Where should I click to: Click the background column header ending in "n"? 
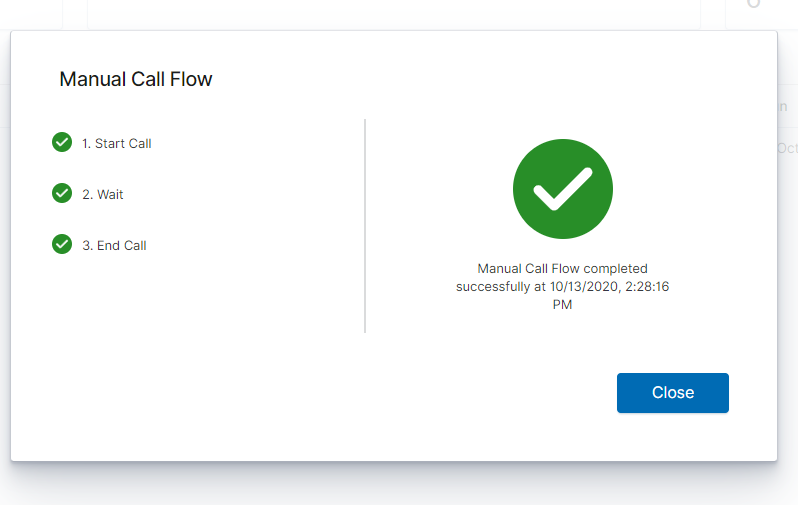pos(783,106)
